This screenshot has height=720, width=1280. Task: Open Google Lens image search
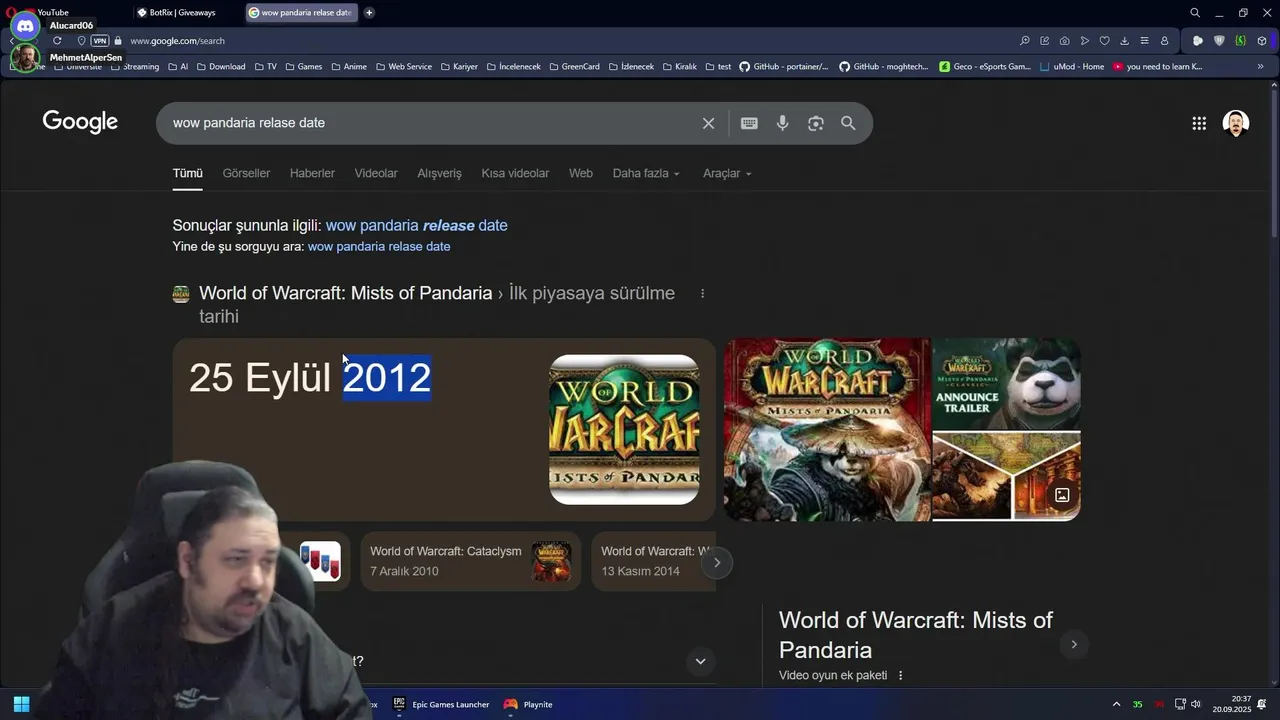click(816, 123)
